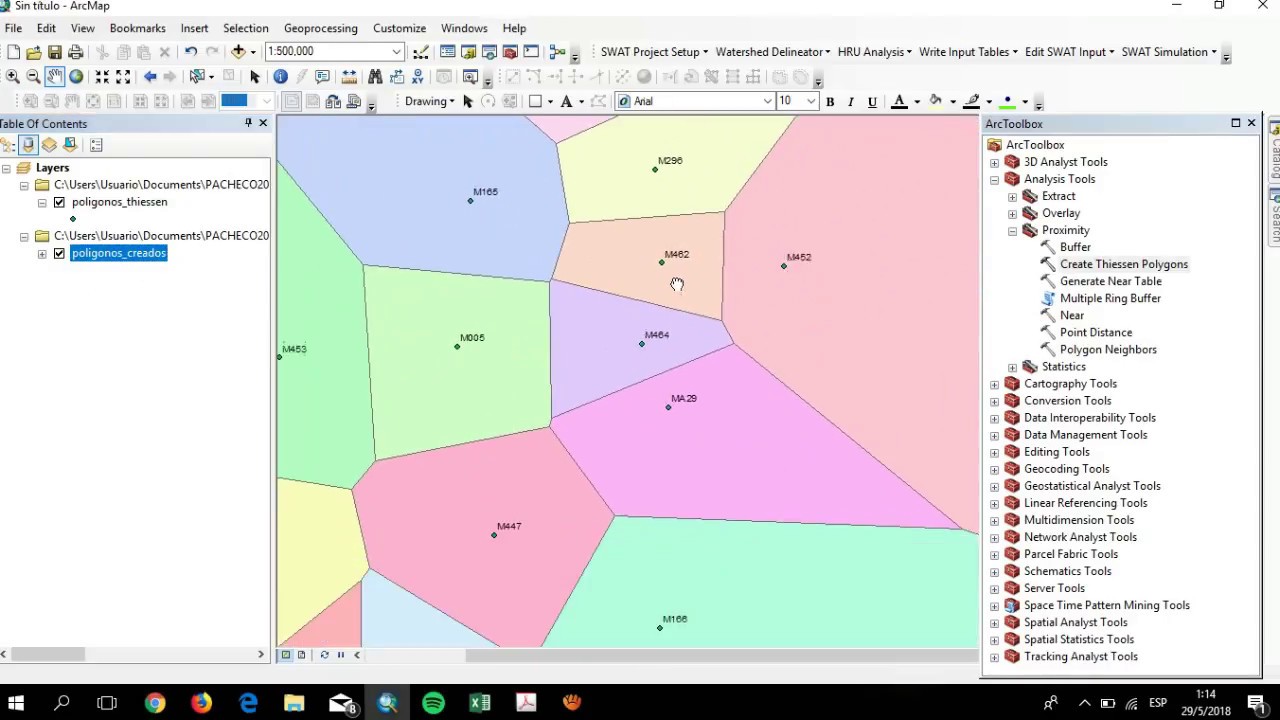Refresh the map view
Viewport: 1280px width, 720px height.
tap(324, 655)
